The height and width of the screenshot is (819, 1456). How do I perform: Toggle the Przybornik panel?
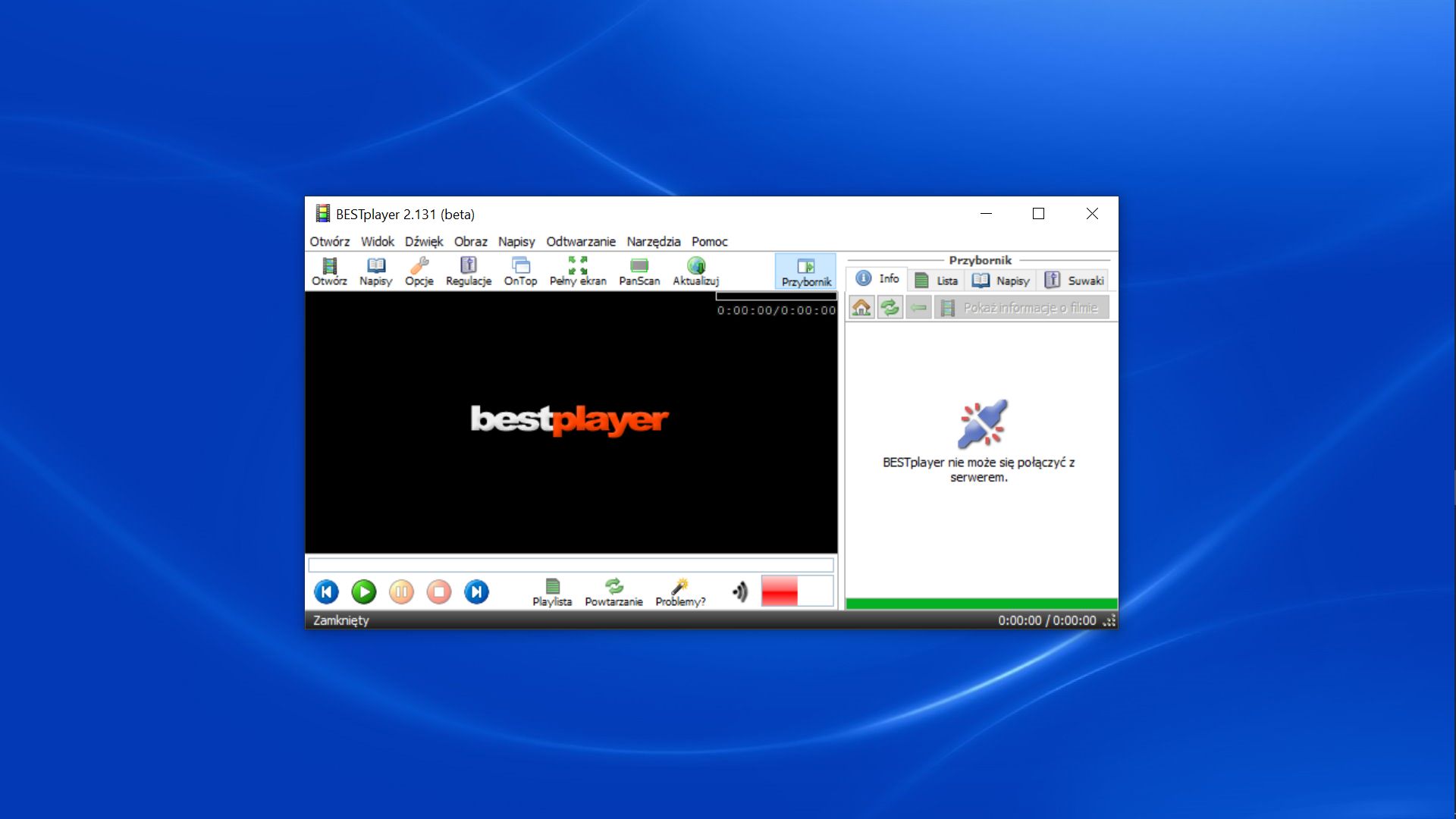coord(805,271)
